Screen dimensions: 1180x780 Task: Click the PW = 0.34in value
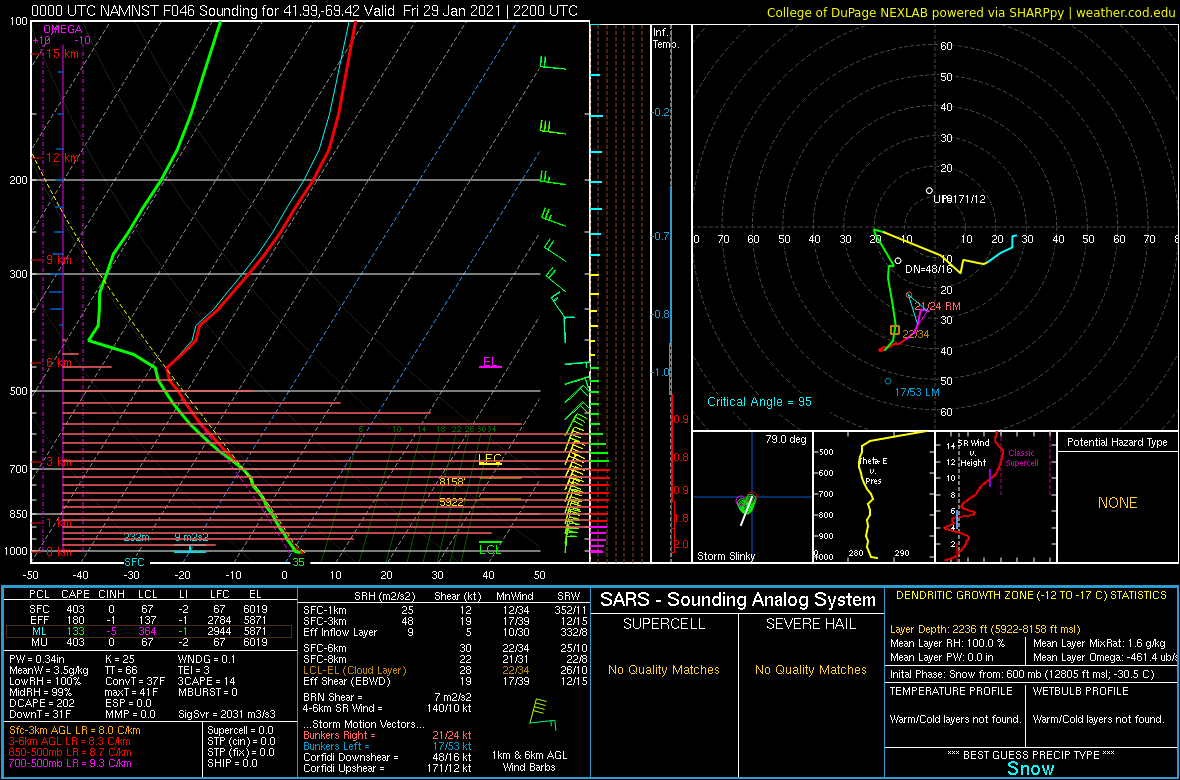pyautogui.click(x=36, y=657)
